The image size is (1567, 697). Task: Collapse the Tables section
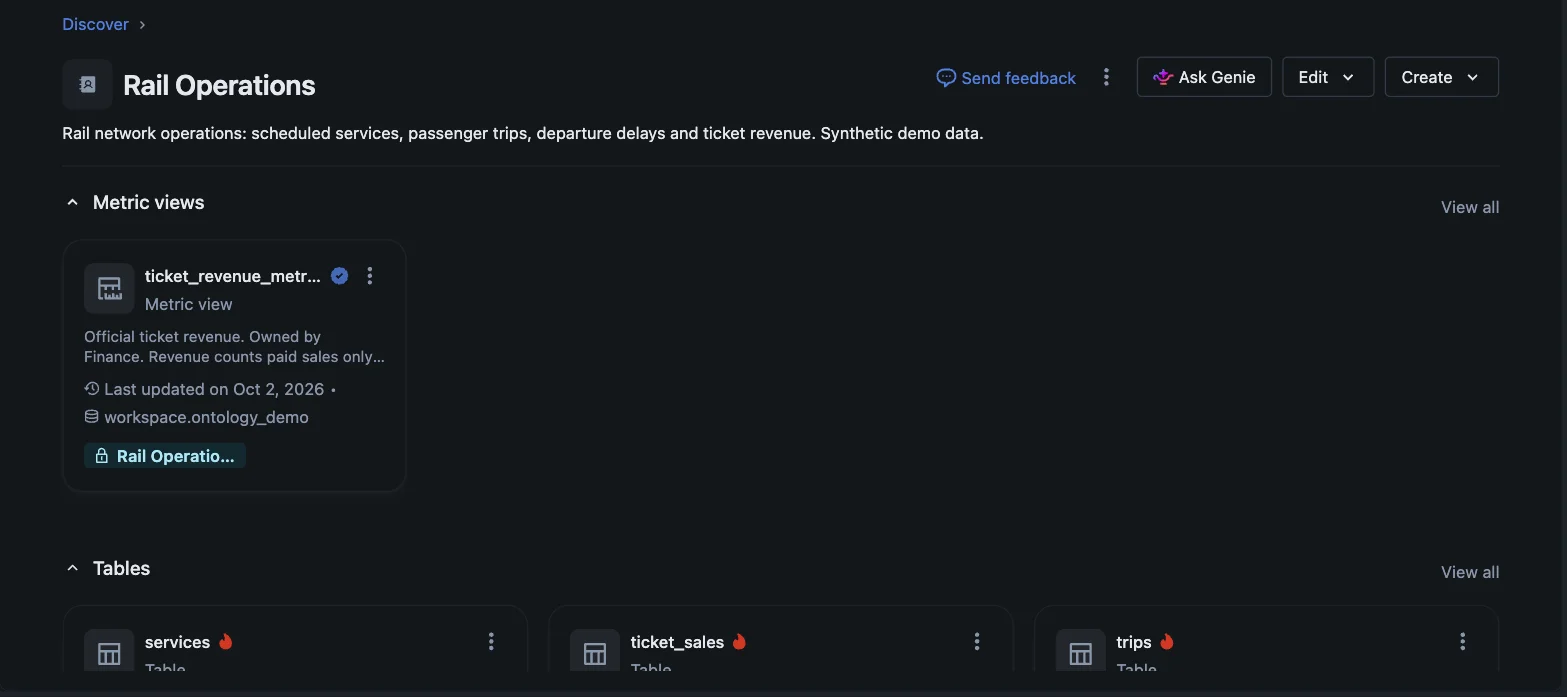coord(72,569)
